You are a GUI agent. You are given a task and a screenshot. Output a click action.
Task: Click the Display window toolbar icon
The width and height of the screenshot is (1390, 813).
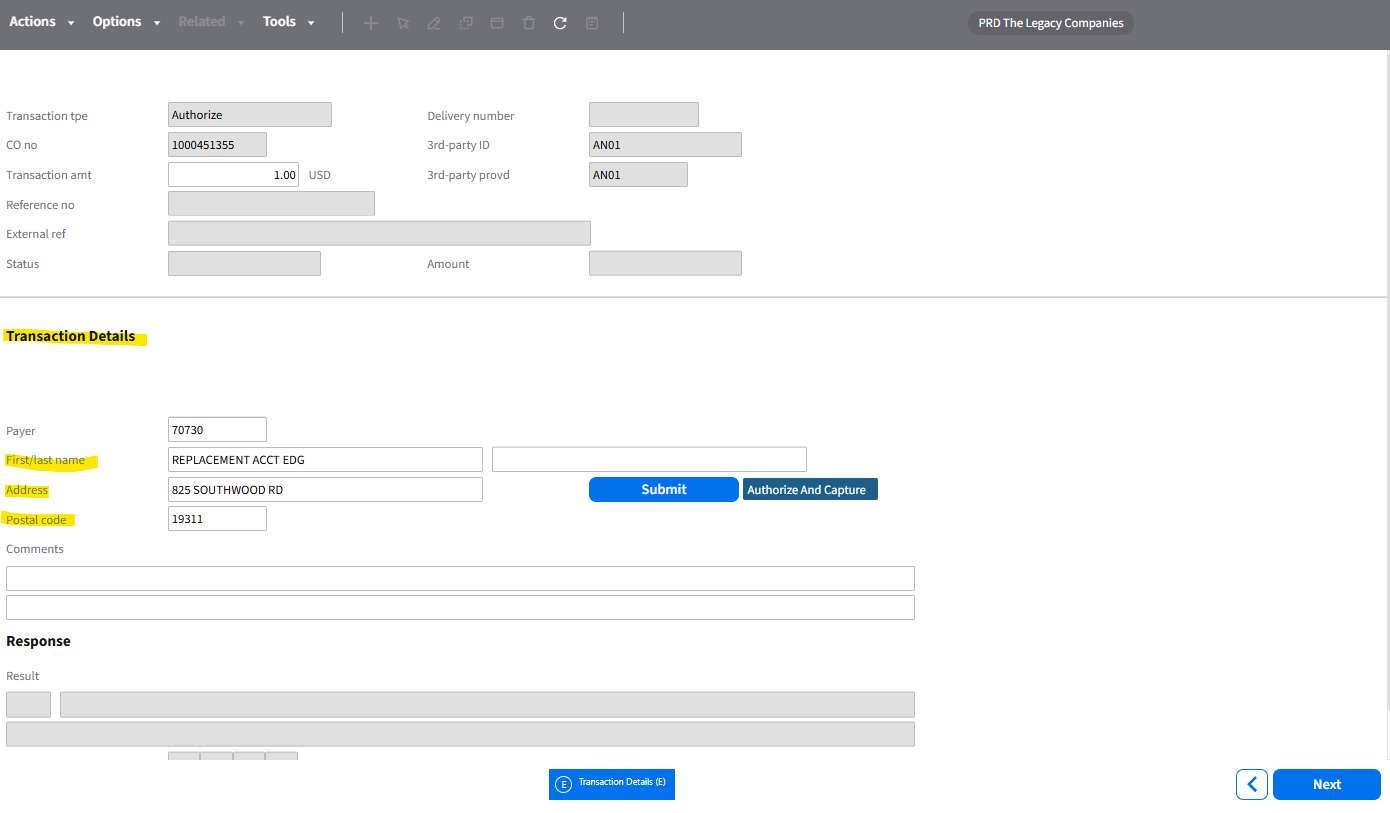tap(497, 23)
